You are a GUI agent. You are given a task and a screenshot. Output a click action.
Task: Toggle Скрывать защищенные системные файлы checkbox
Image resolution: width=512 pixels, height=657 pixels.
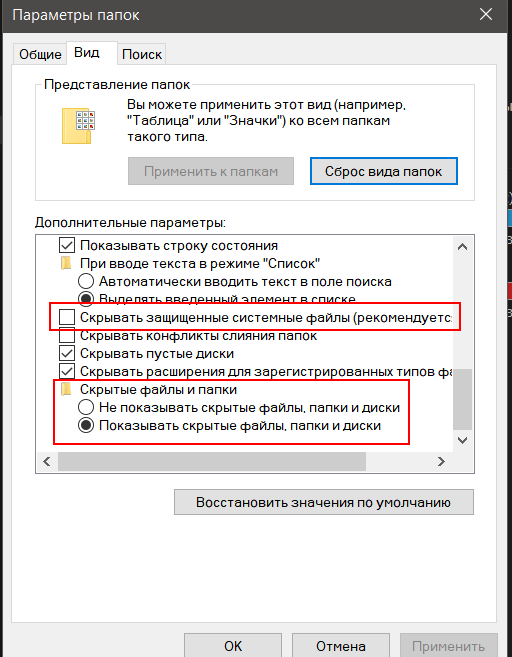(67, 318)
